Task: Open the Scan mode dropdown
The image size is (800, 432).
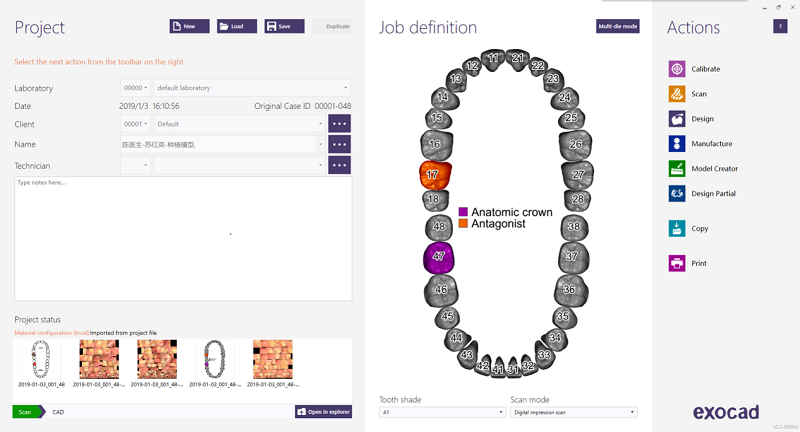Action: click(573, 412)
